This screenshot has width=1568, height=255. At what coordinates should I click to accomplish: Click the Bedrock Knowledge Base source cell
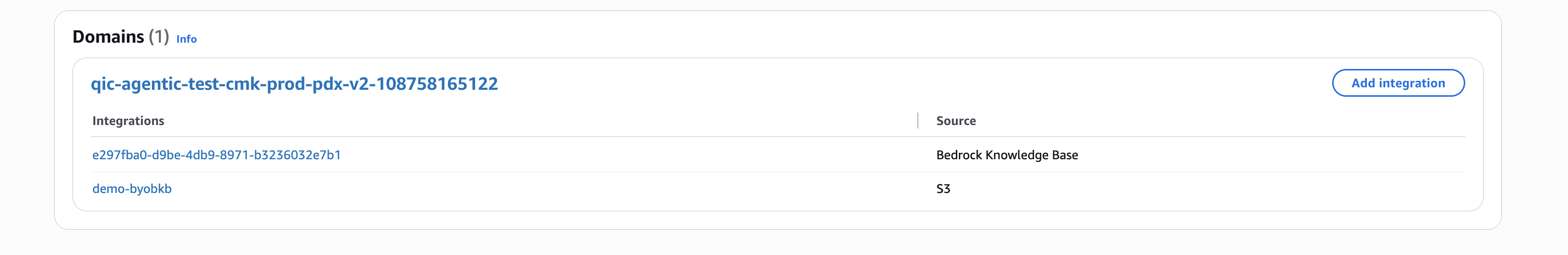(x=1007, y=155)
